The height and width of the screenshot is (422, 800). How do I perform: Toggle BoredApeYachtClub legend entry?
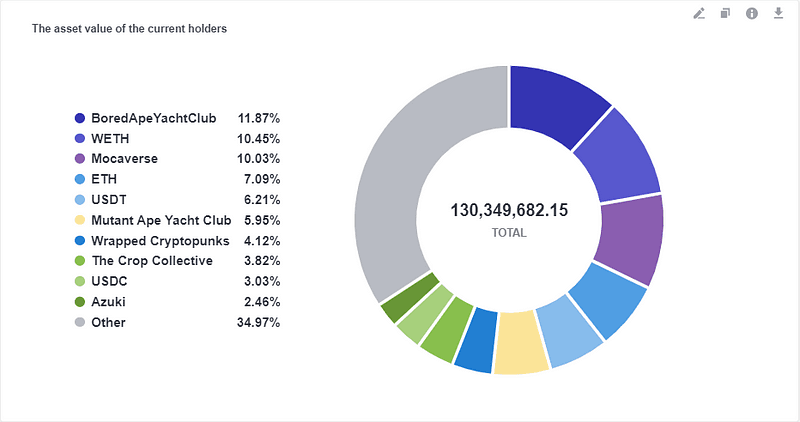coord(177,118)
